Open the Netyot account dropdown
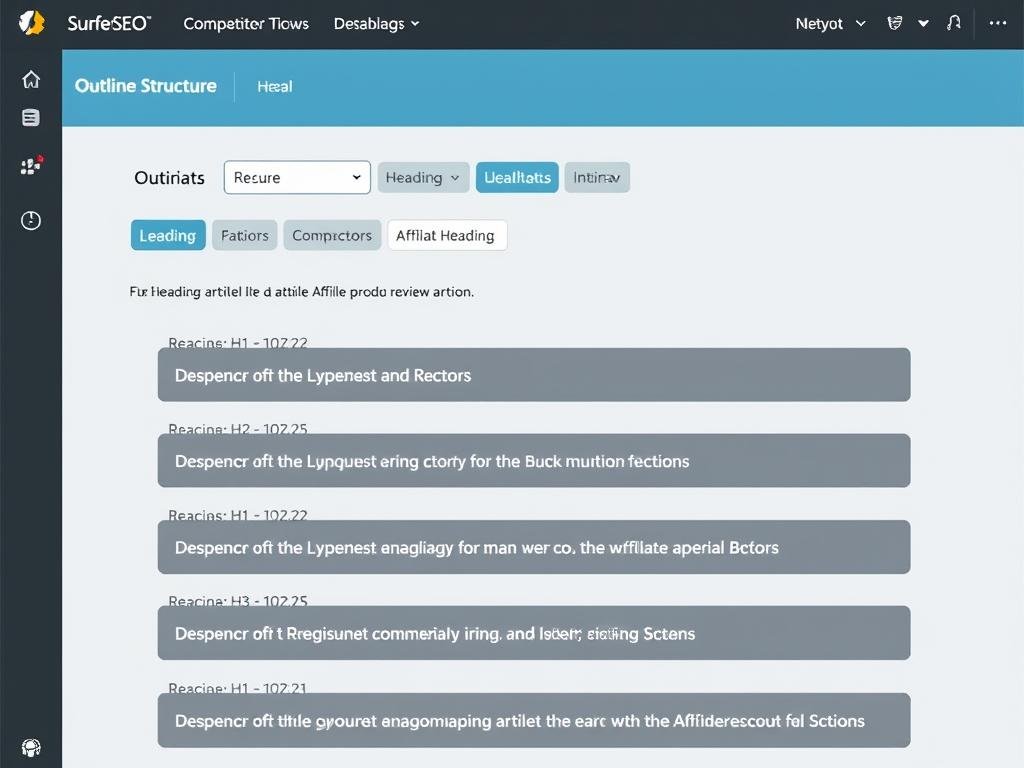Screen dimensions: 1024x768 tap(830, 22)
